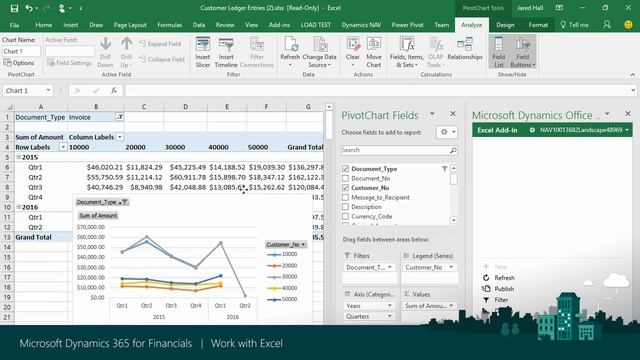The width and height of the screenshot is (640, 360).
Task: Open the Invoice filter dropdown in cell B1
Action: (x=120, y=117)
